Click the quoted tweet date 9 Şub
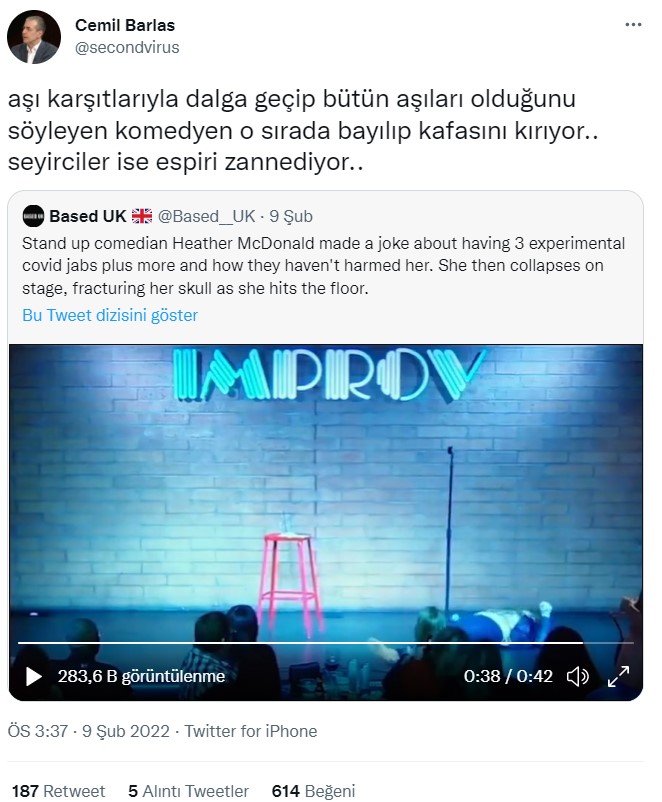The width and height of the screenshot is (662, 802). click(x=291, y=216)
